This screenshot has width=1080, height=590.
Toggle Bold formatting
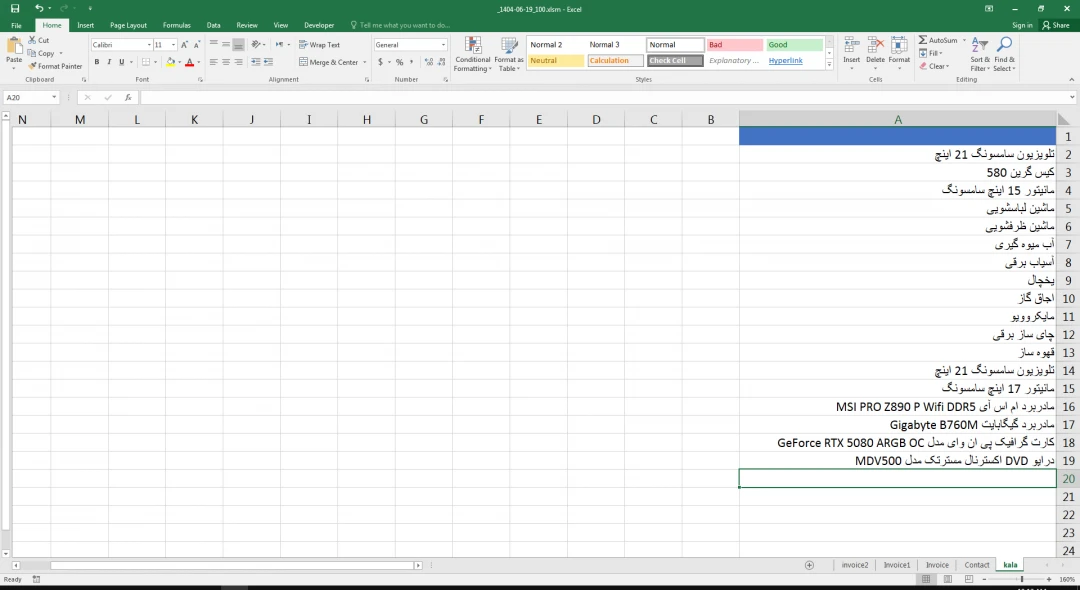click(x=96, y=62)
